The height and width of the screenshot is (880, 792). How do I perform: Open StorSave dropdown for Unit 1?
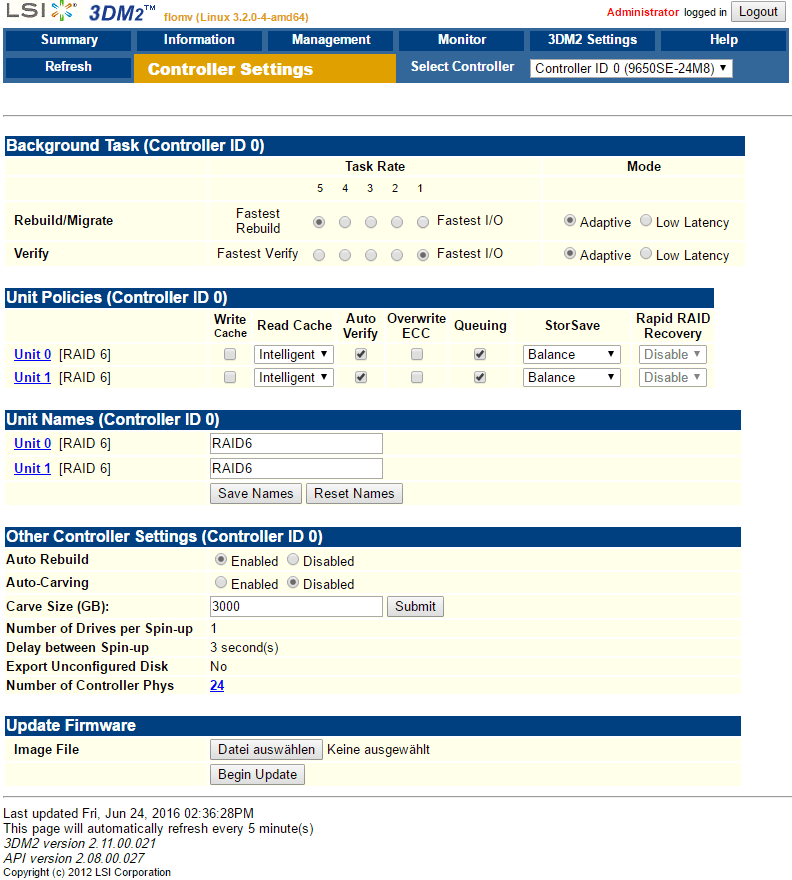point(571,378)
